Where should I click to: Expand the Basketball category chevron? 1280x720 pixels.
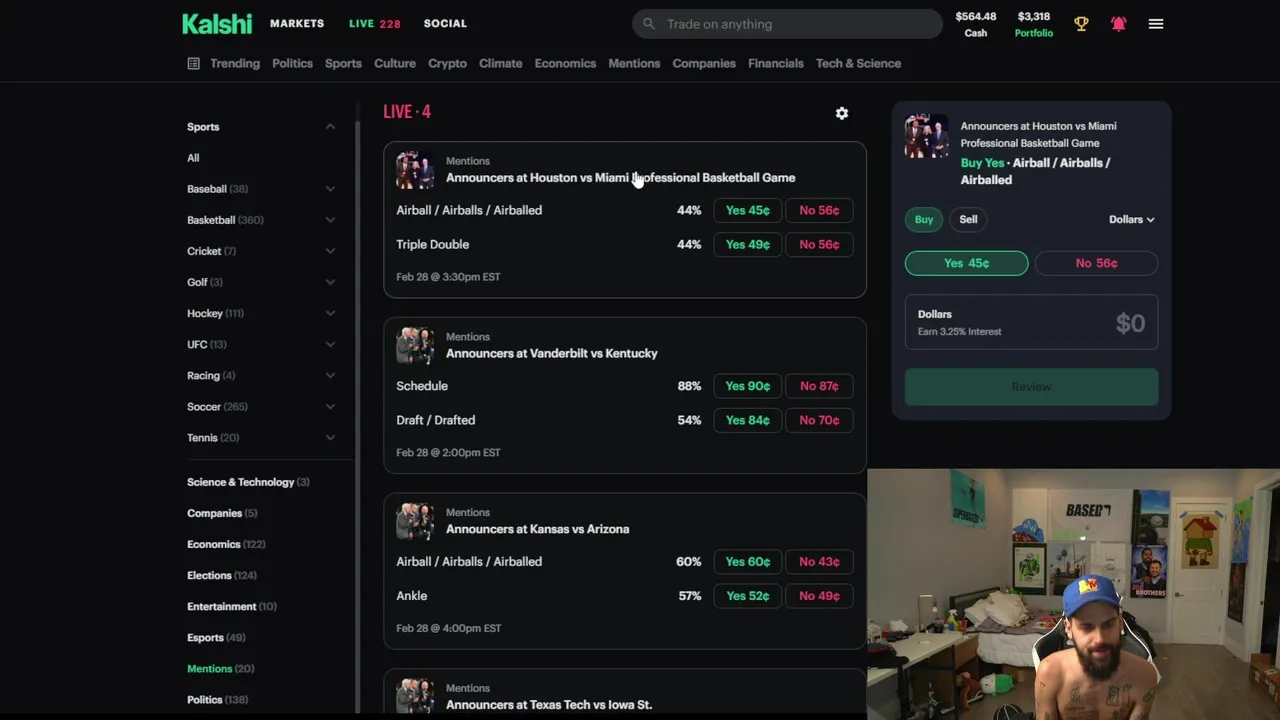click(330, 220)
